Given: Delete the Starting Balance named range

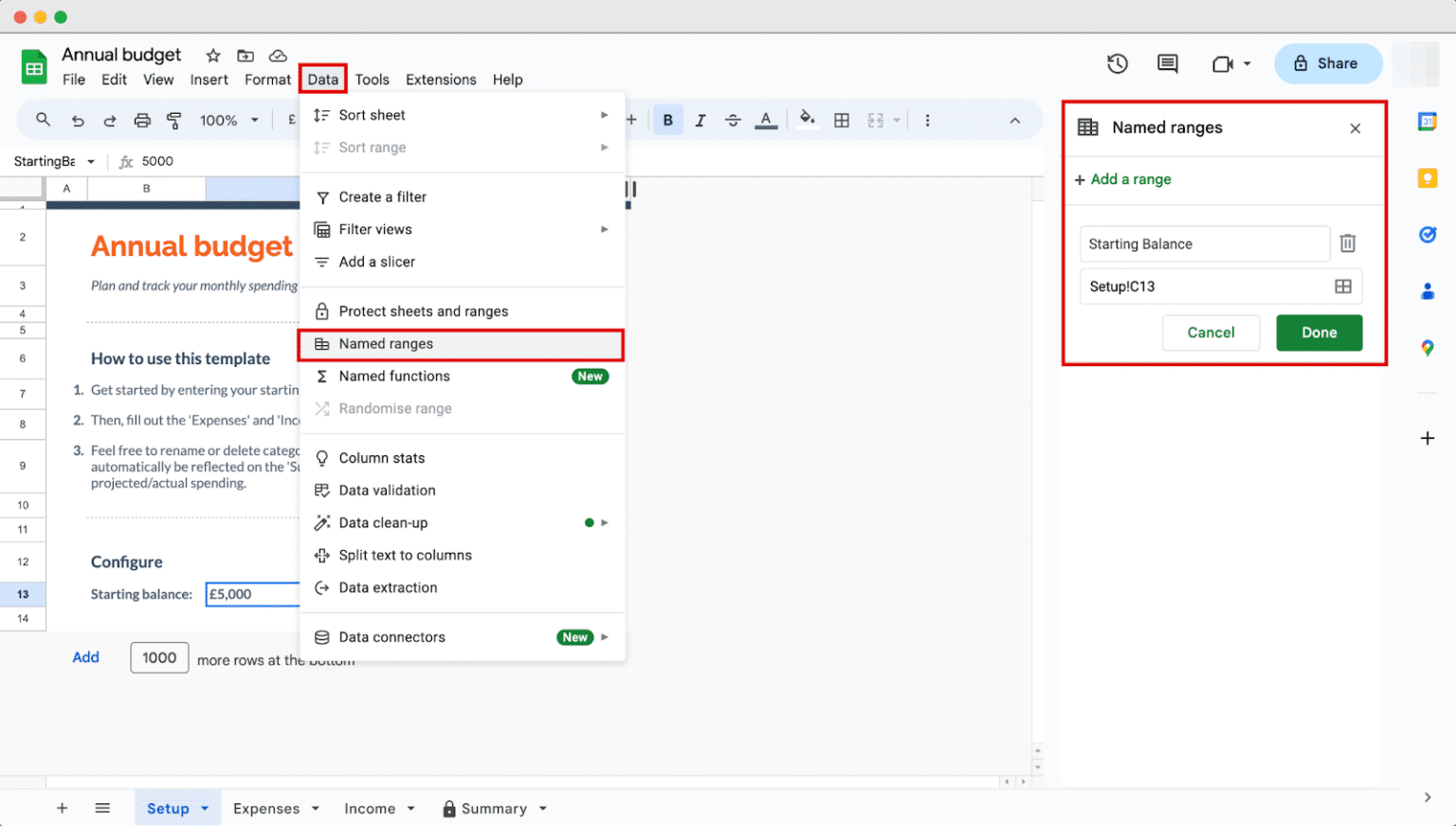Looking at the screenshot, I should click(1347, 244).
